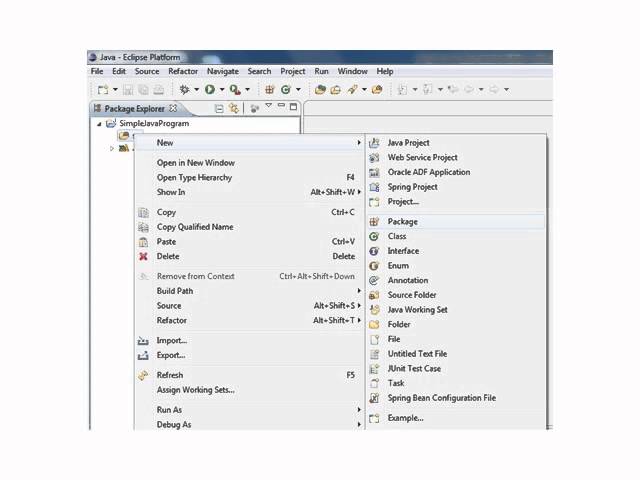This screenshot has width=640, height=480.
Task: Select Spring Bean Configuration File
Action: (x=456, y=398)
